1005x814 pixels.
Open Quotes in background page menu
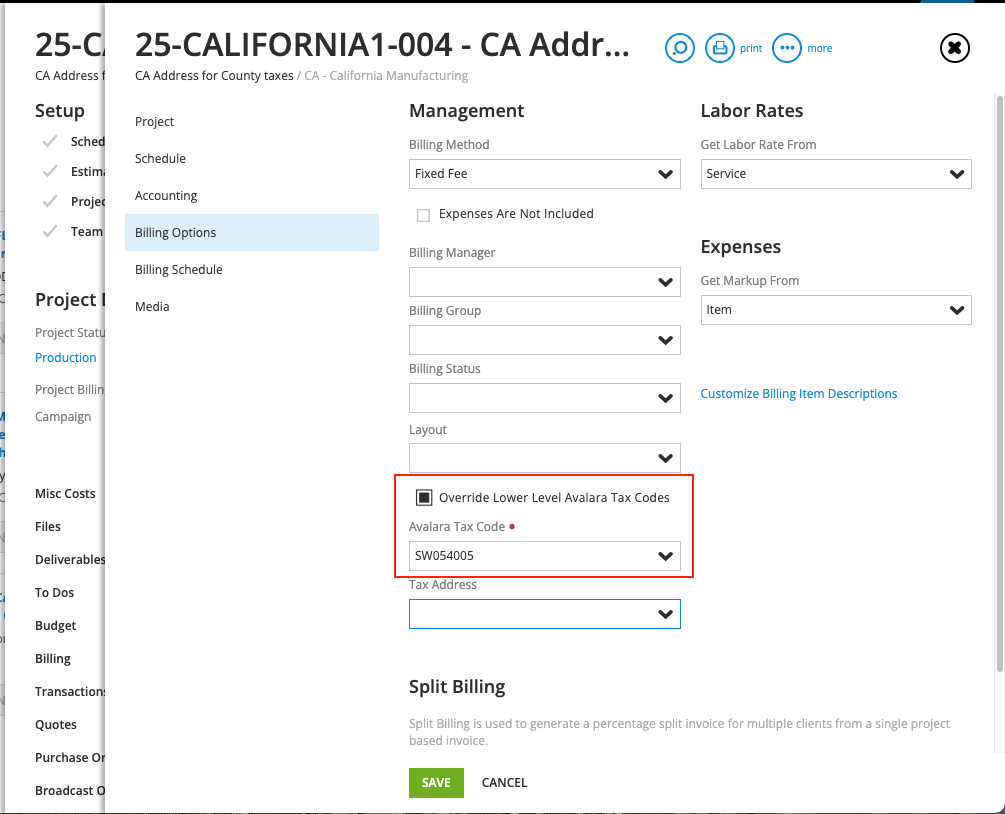pos(56,725)
